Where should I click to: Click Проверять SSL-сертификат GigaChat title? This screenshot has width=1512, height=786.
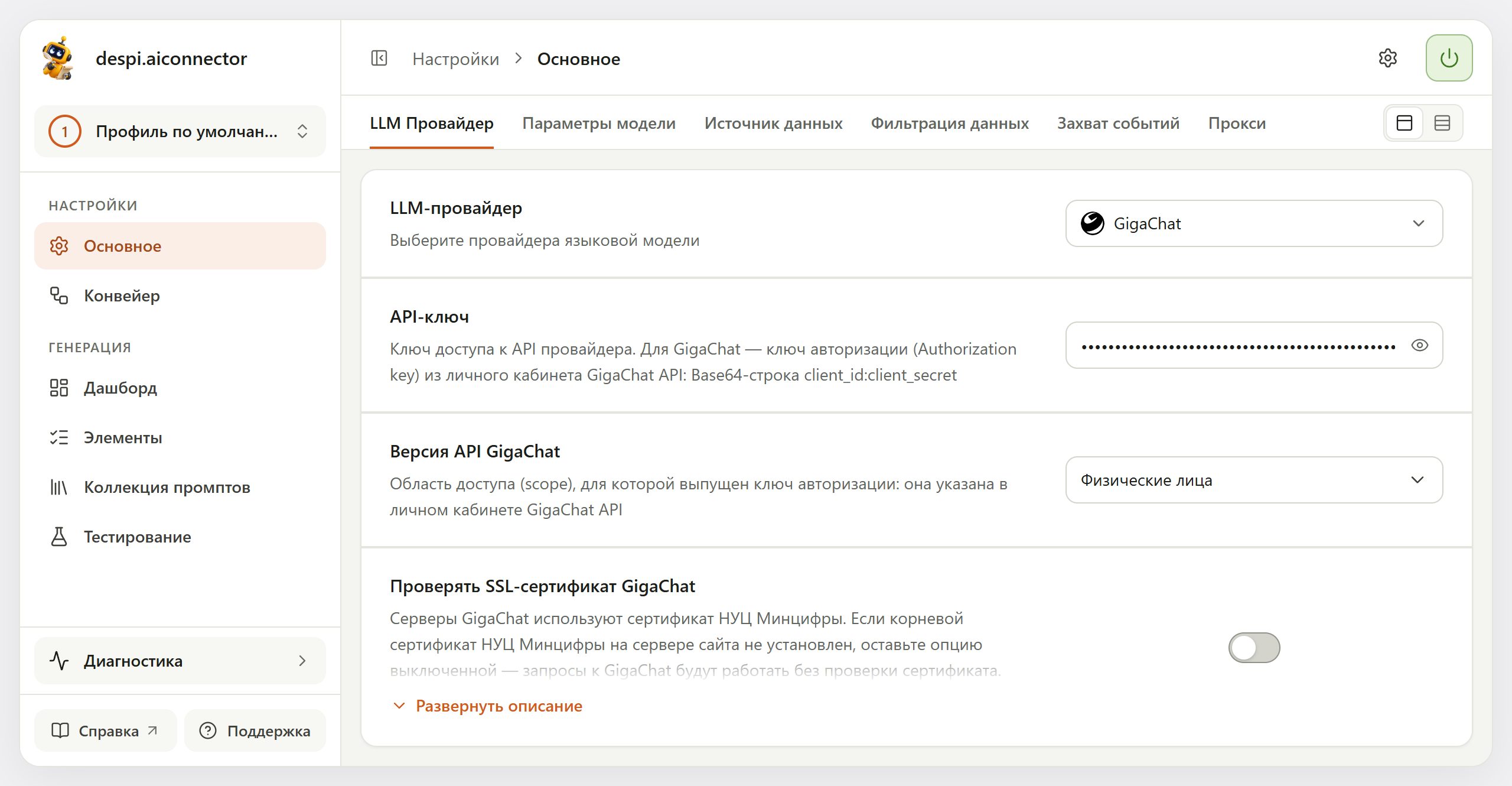(x=542, y=586)
